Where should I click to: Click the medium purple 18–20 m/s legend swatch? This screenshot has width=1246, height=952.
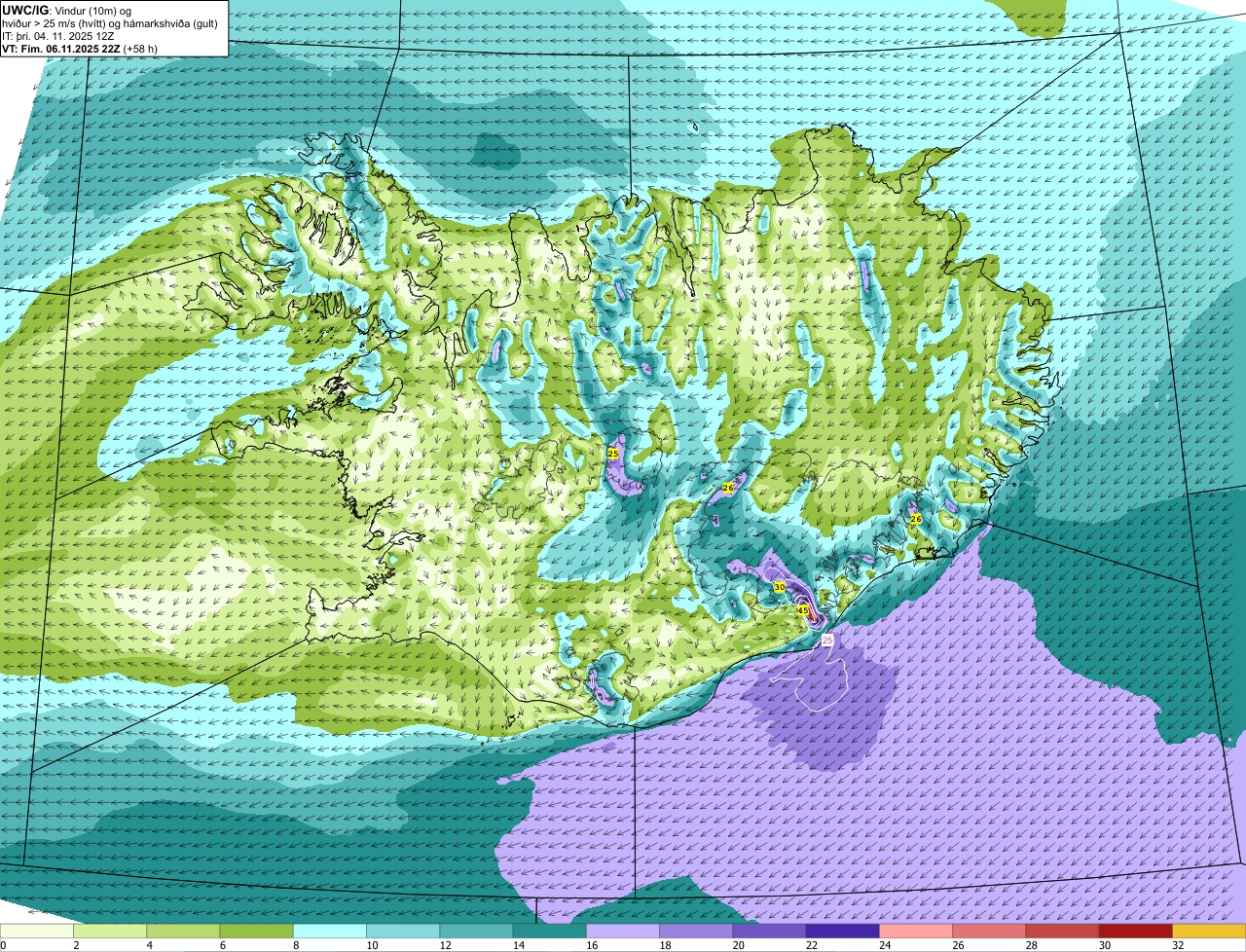(696, 932)
